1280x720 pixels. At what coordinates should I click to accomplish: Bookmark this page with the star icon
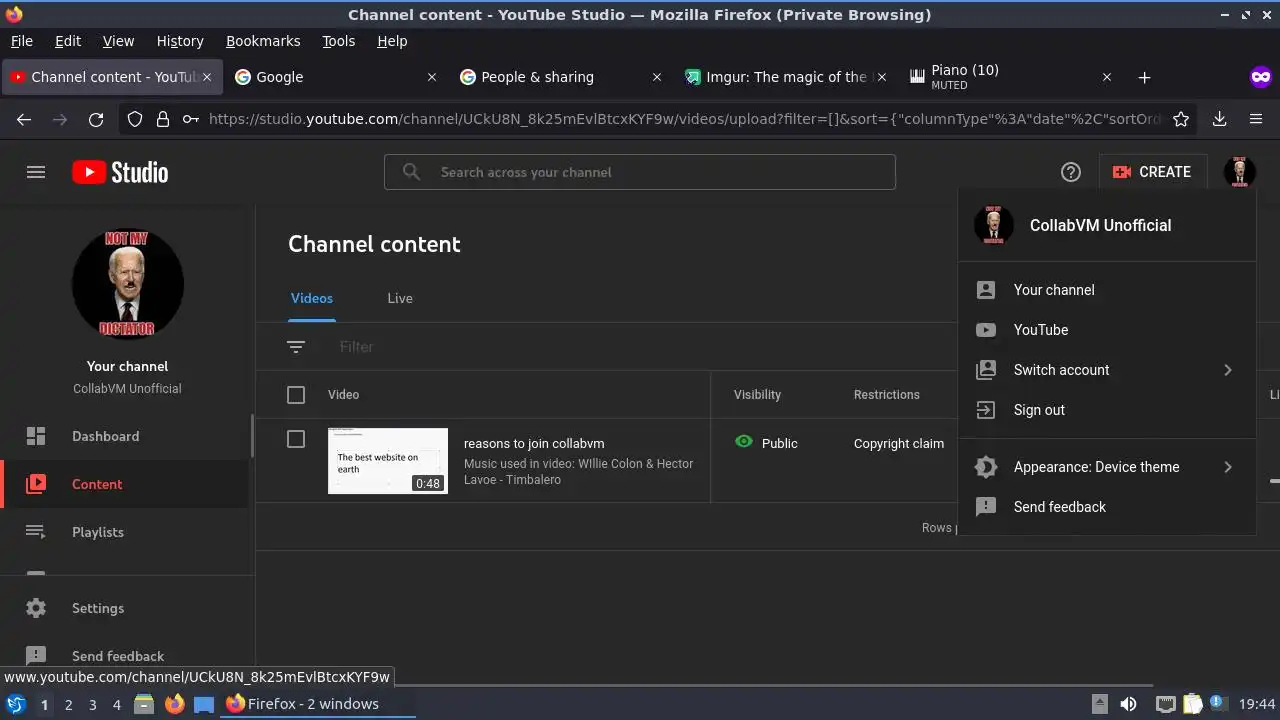pyautogui.click(x=1181, y=119)
